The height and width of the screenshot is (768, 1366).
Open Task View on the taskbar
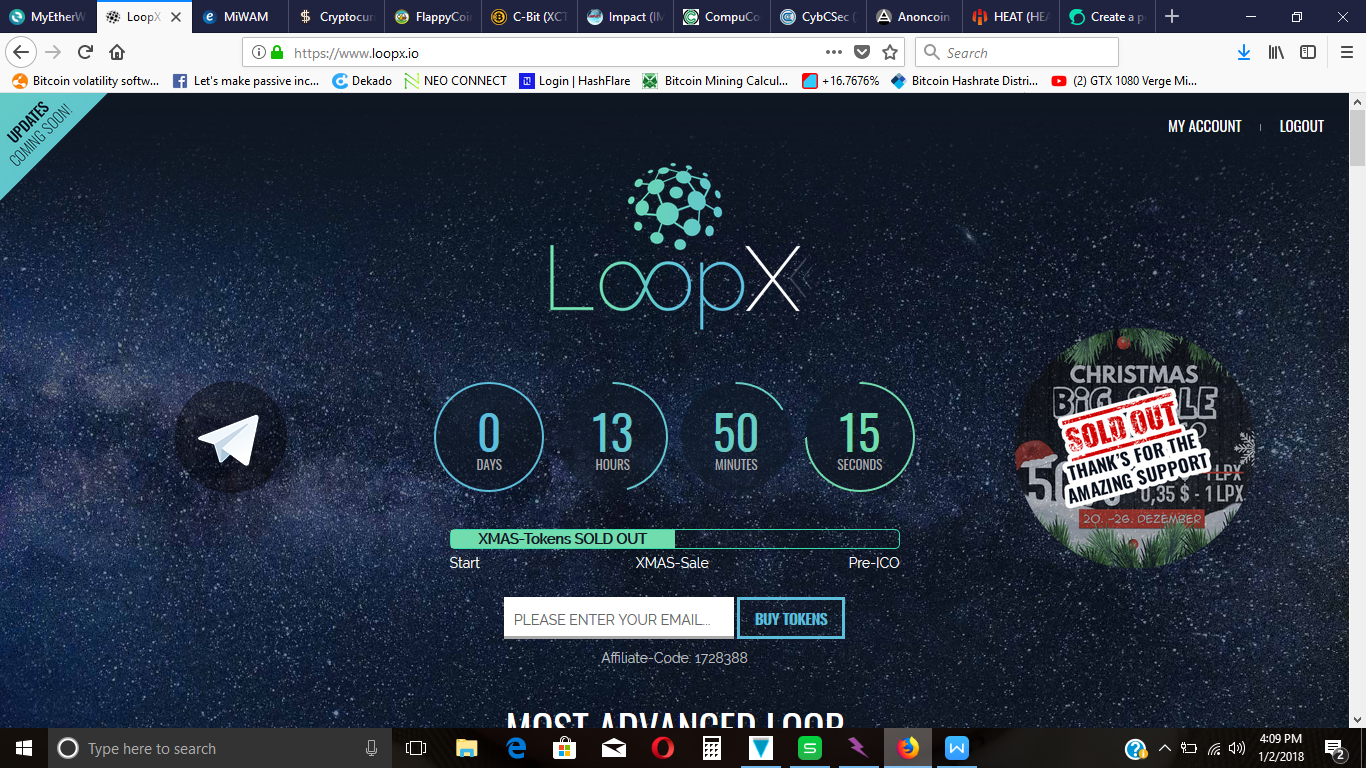416,748
